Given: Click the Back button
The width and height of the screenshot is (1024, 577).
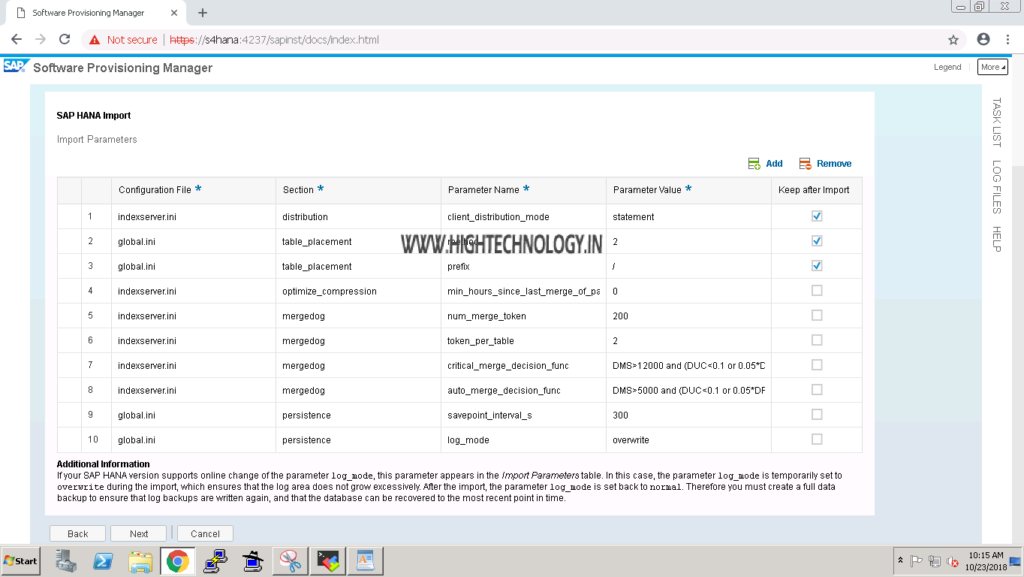Looking at the screenshot, I should [x=78, y=533].
